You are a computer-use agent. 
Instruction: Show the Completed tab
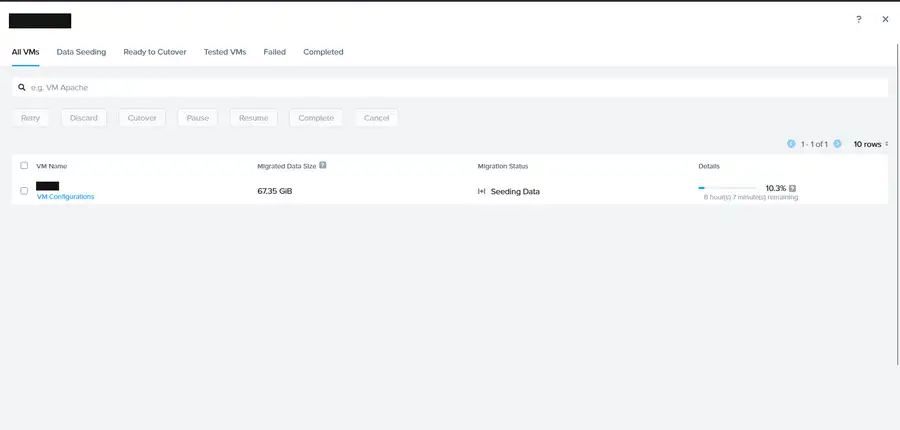coord(323,52)
